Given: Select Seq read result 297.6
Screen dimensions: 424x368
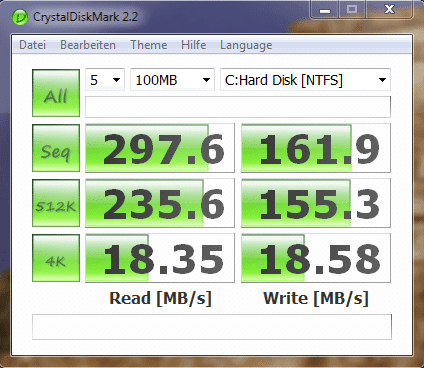Looking at the screenshot, I should [160, 148].
